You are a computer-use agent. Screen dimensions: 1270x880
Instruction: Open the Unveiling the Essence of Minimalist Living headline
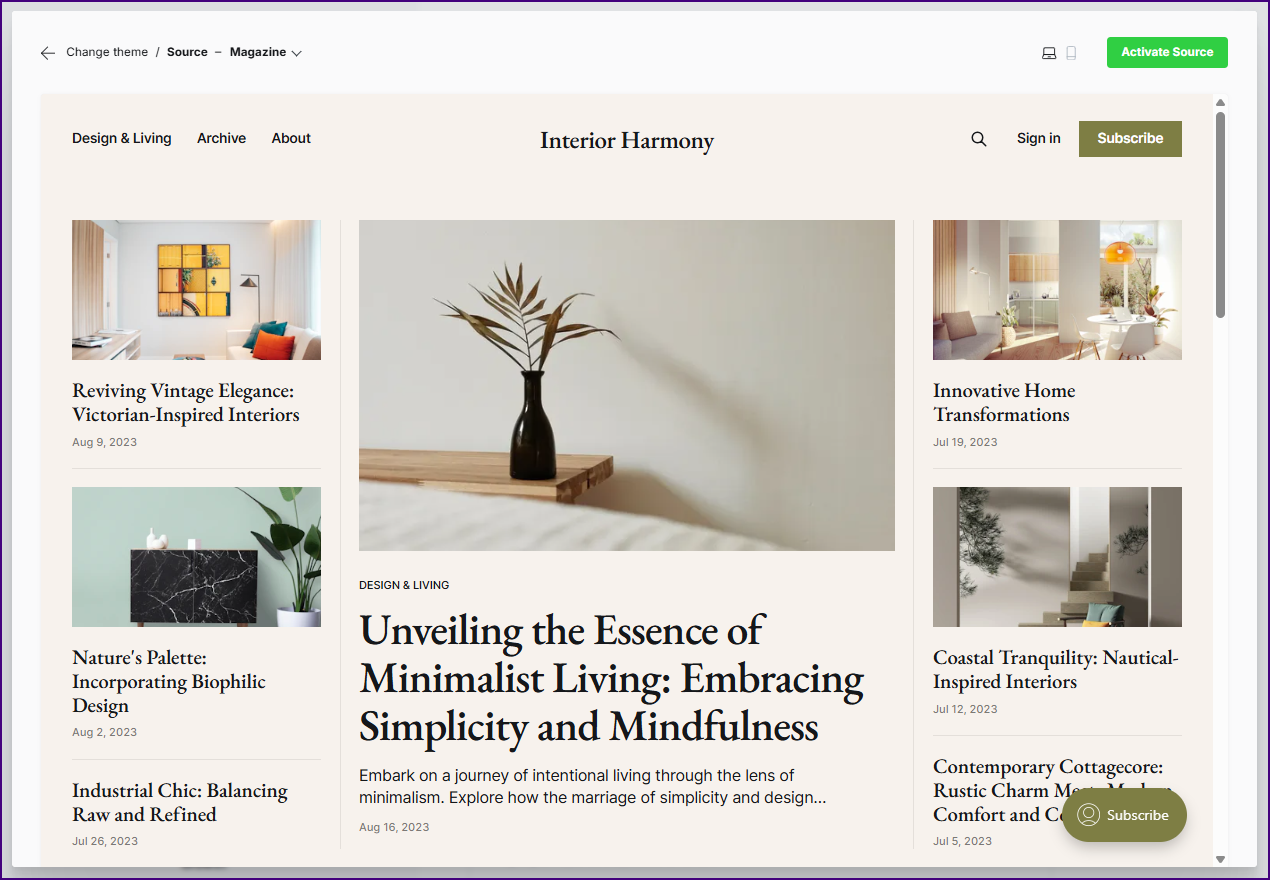click(x=612, y=679)
